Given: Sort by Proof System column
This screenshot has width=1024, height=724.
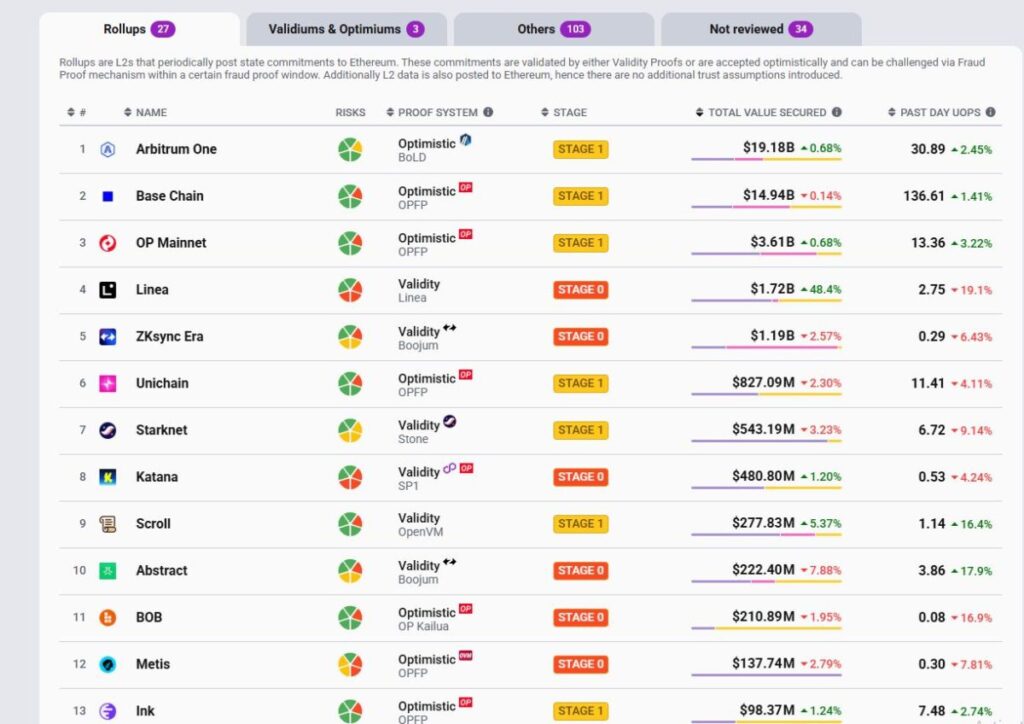Looking at the screenshot, I should (432, 112).
